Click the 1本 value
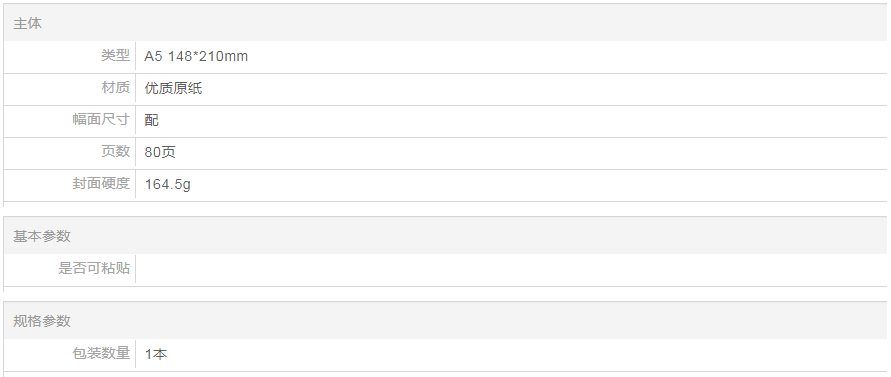The width and height of the screenshot is (891, 377). [156, 354]
